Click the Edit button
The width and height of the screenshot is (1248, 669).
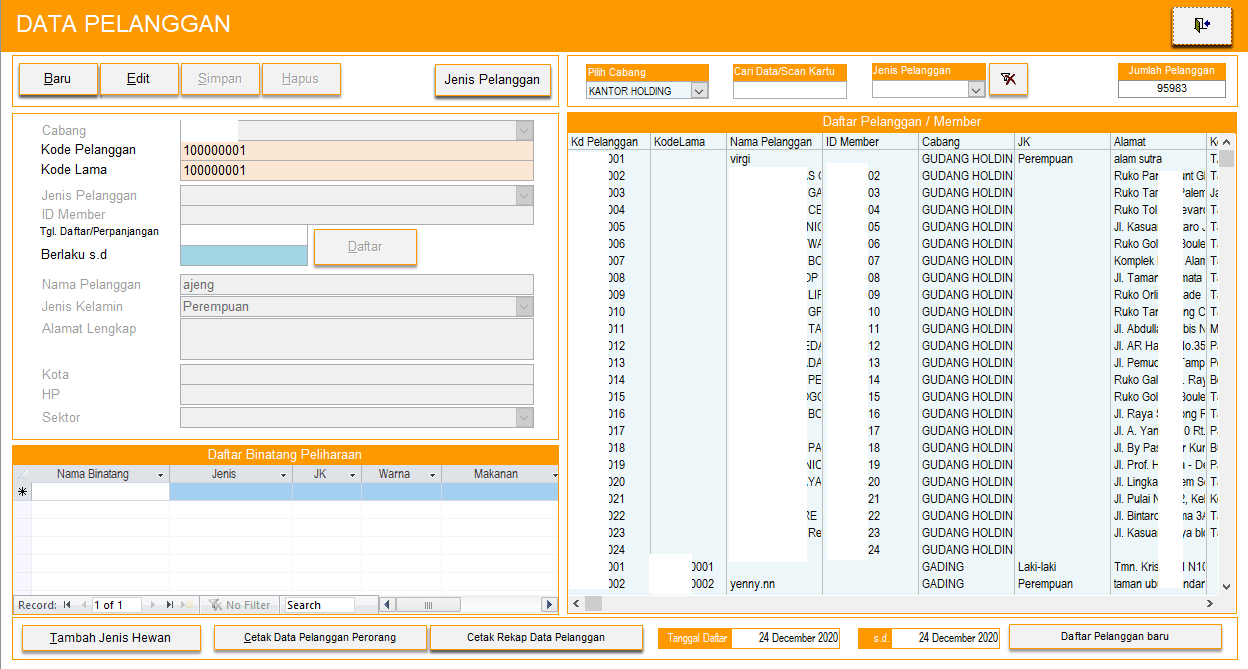pyautogui.click(x=138, y=79)
